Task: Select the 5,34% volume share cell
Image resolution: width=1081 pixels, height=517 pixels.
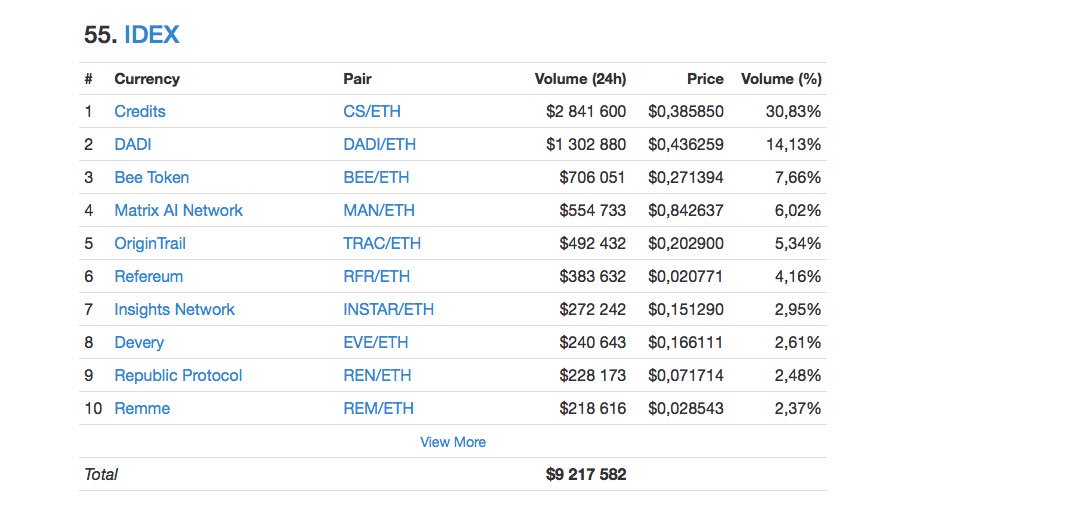Action: (x=798, y=243)
